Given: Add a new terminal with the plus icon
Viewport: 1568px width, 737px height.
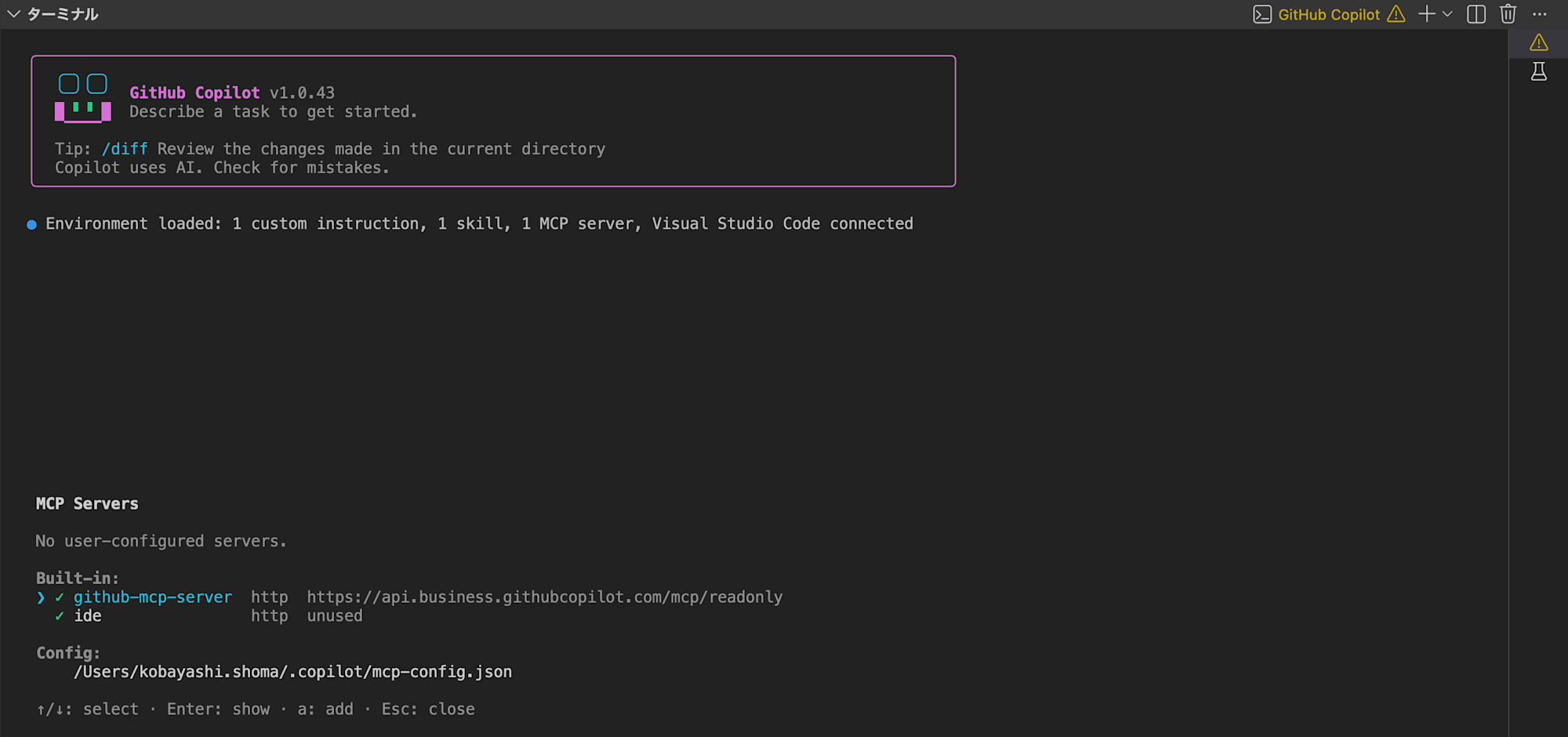Looking at the screenshot, I should pos(1427,14).
